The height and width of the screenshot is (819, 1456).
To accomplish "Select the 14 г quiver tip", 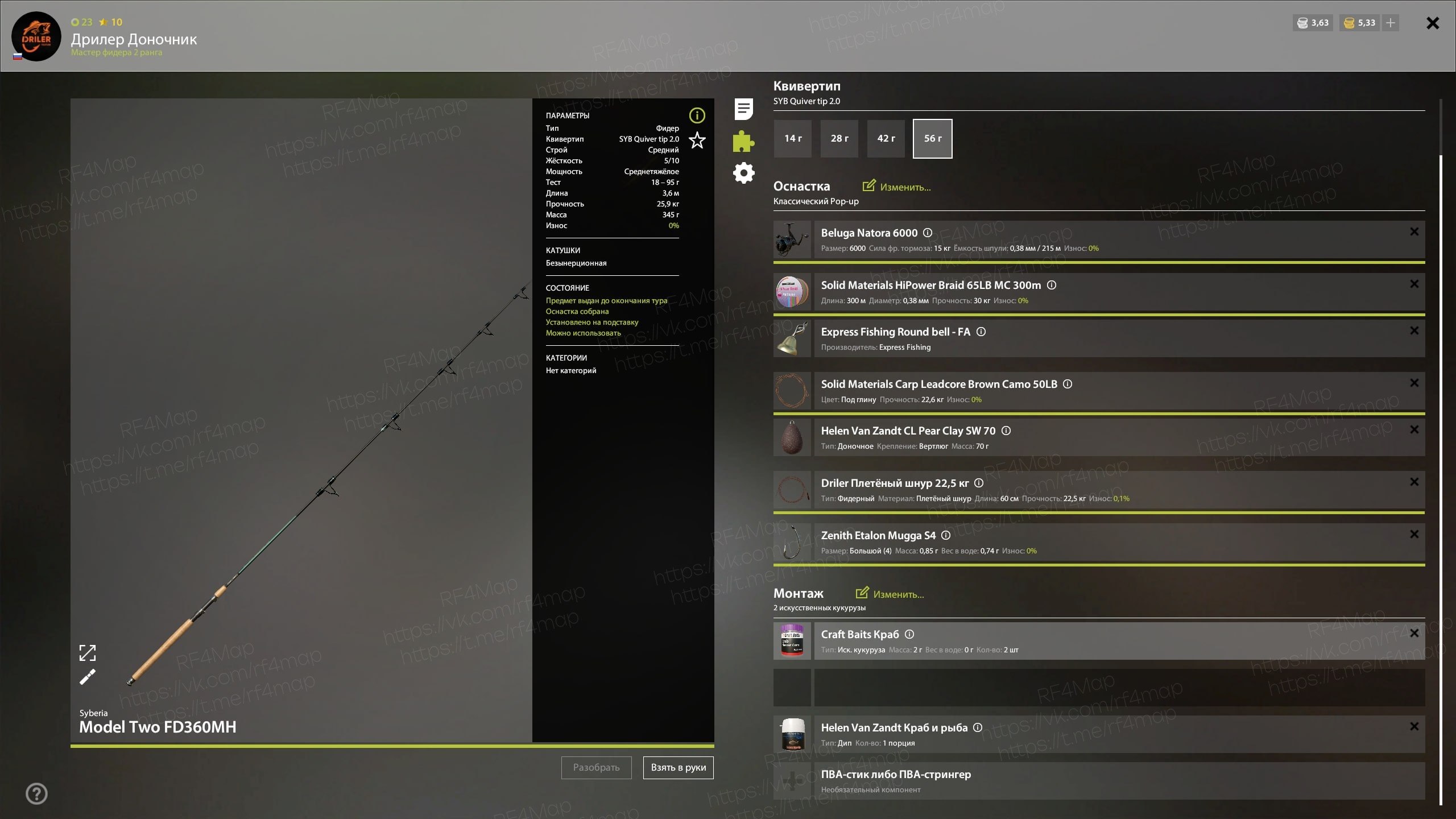I will [793, 138].
